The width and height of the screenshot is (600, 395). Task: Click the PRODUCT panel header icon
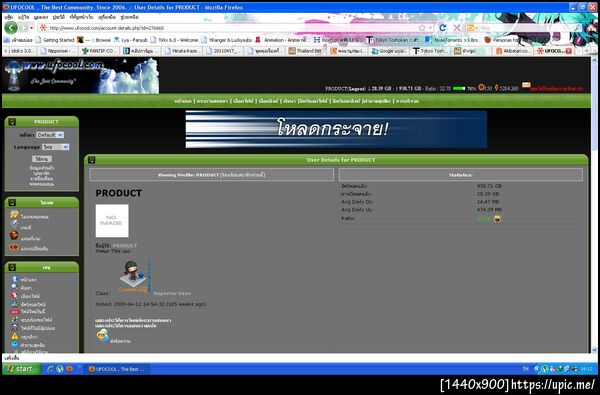12,122
